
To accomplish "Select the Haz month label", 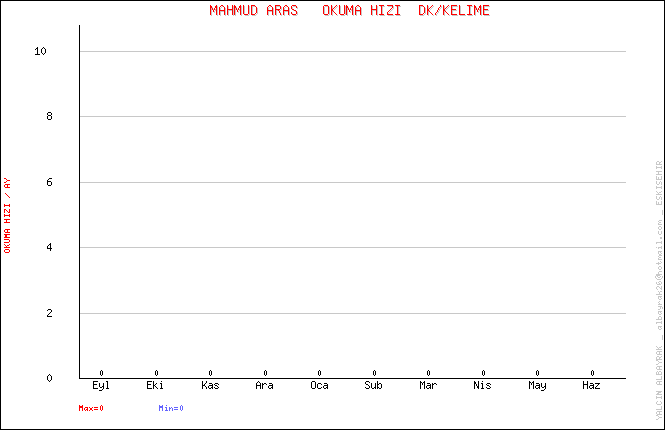I will 592,386.
